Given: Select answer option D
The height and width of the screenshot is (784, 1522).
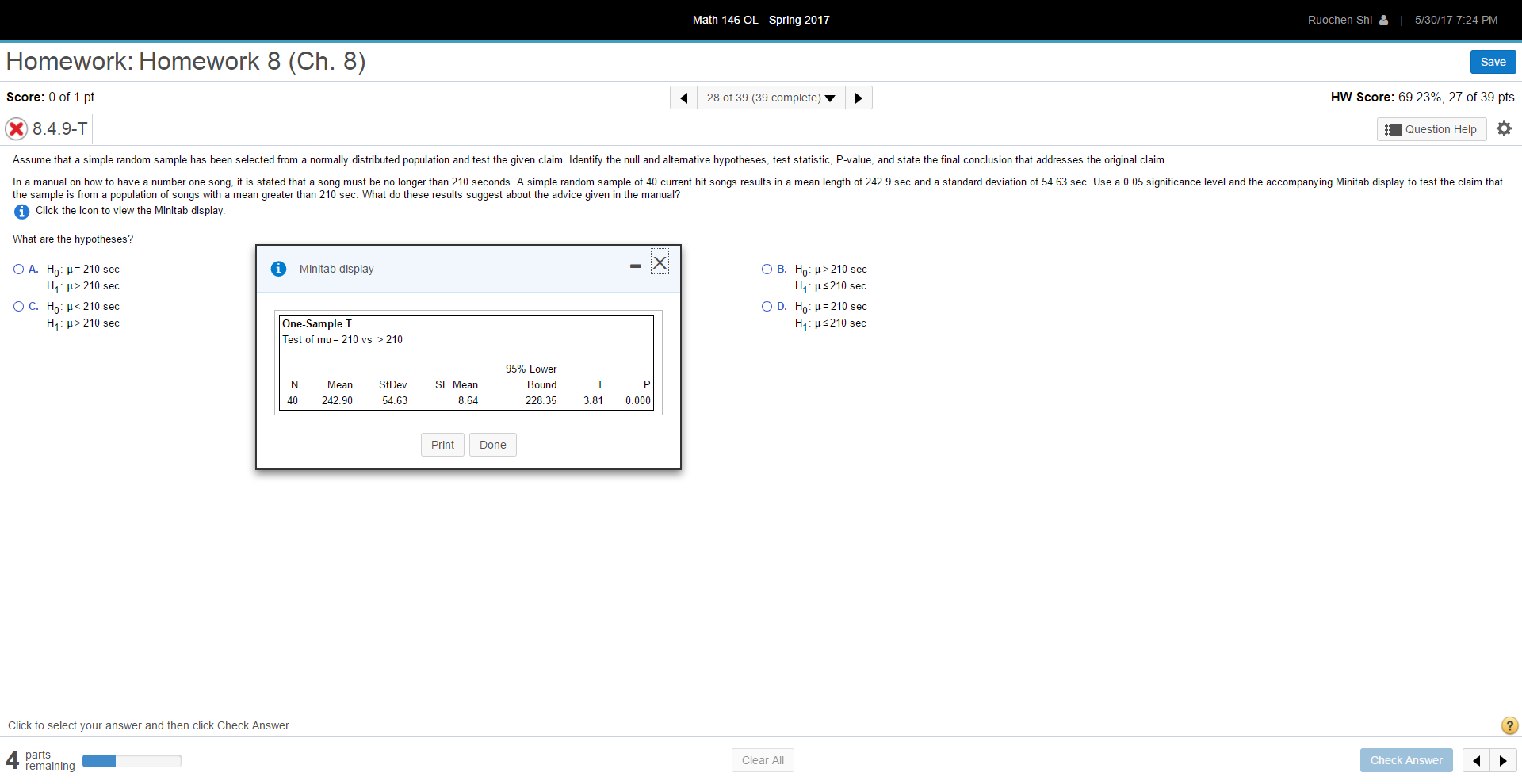Looking at the screenshot, I should 767,307.
